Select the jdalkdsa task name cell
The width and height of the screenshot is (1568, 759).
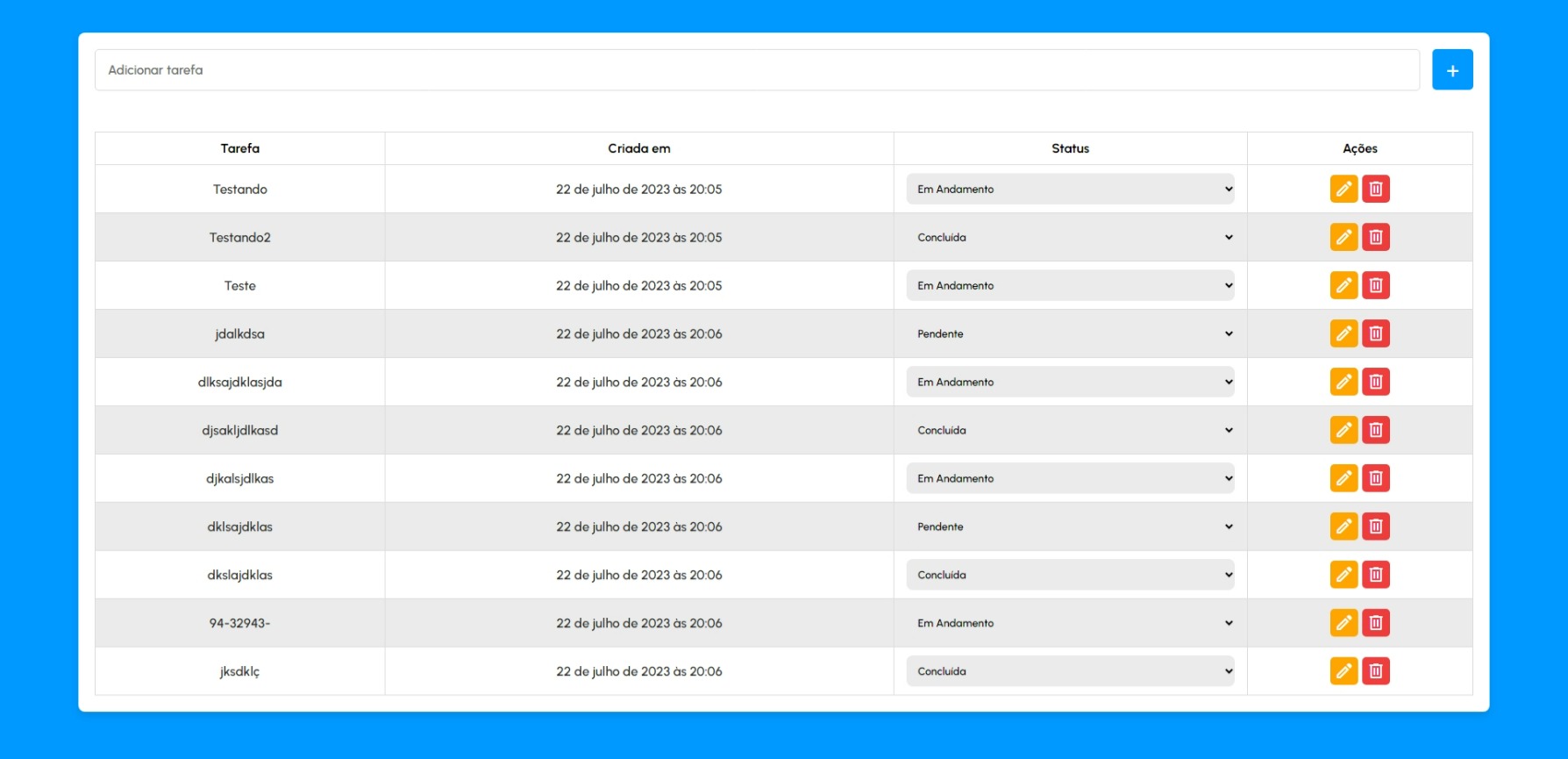pos(239,333)
